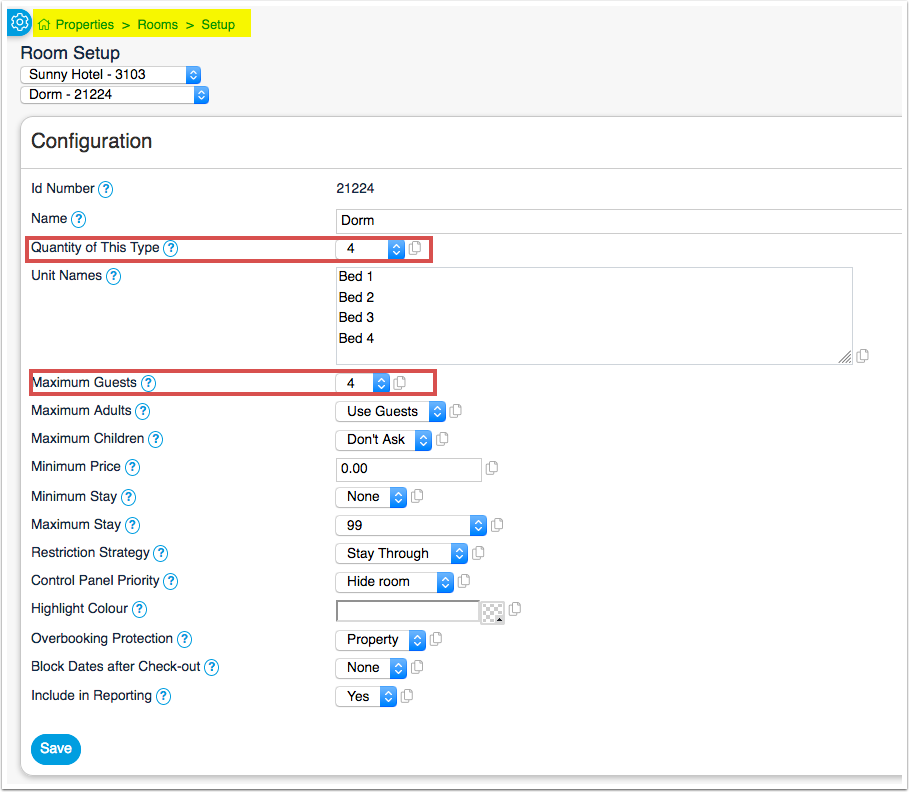Screen dimensions: 909x792
Task: Show help for Maximum Guests
Action: pos(148,383)
